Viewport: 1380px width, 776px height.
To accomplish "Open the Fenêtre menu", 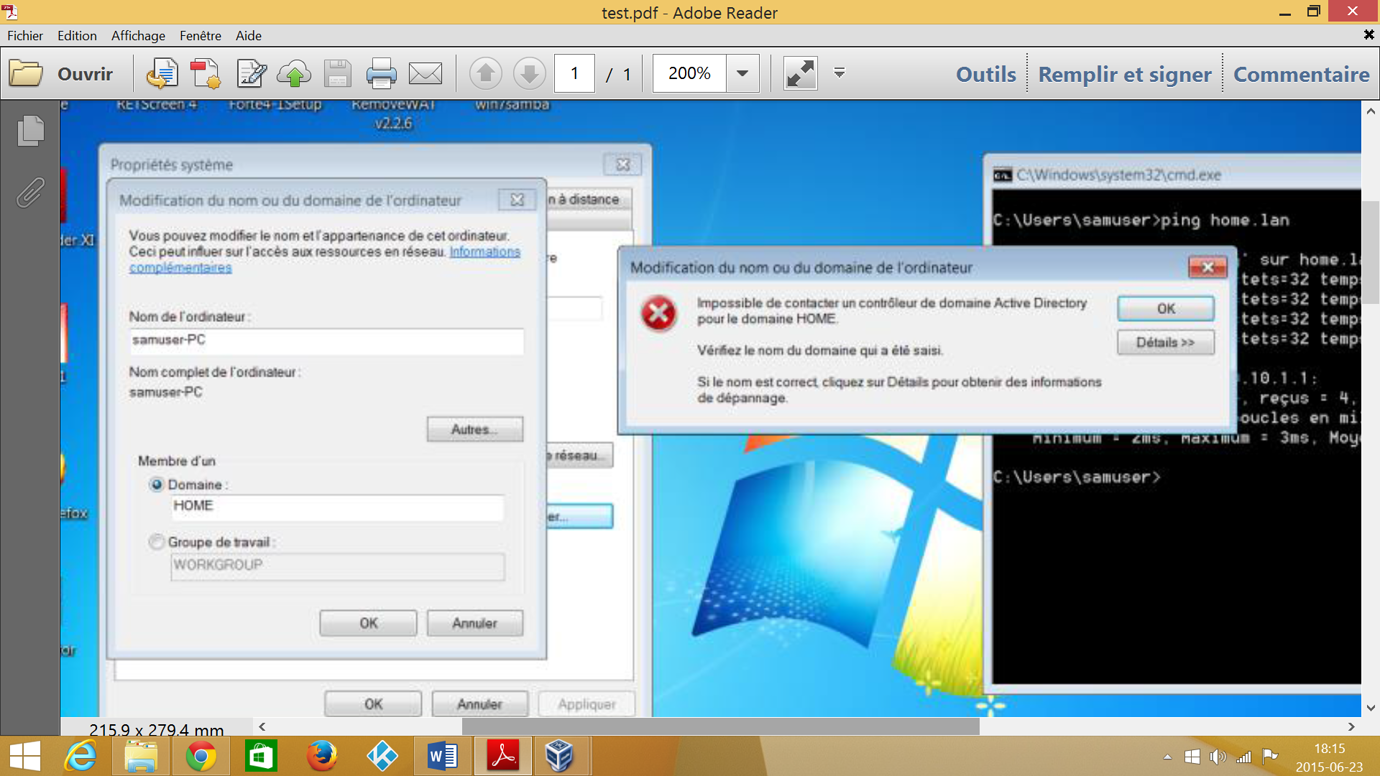I will 200,36.
